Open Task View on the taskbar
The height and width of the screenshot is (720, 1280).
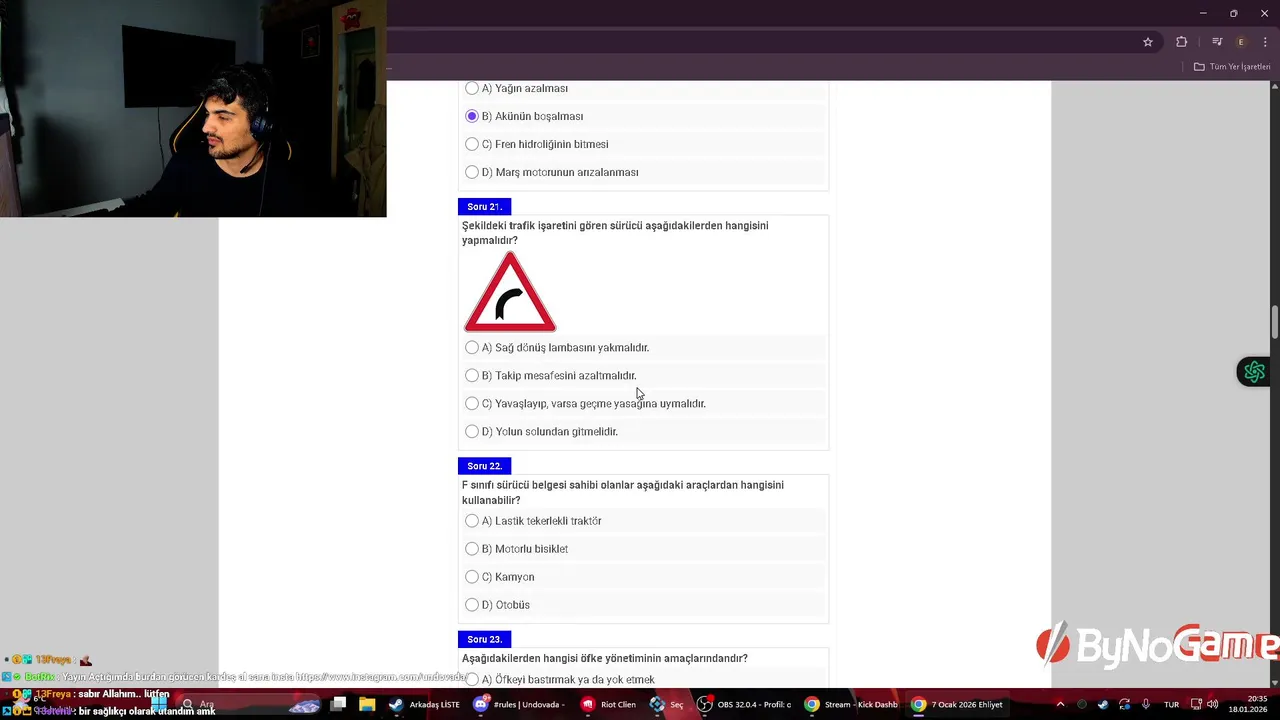click(x=338, y=704)
